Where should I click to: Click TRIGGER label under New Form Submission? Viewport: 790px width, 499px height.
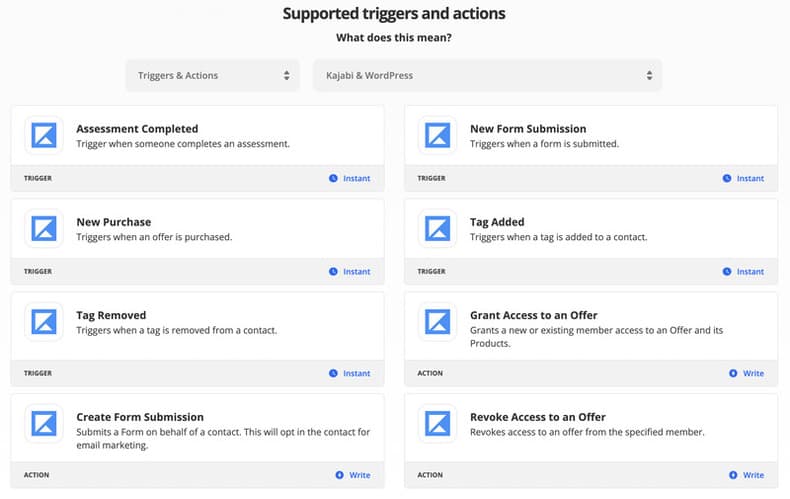431,178
